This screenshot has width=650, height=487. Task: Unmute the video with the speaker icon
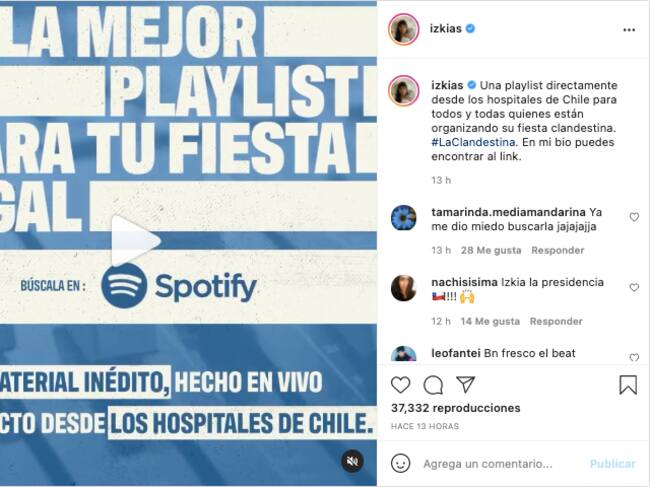352,461
